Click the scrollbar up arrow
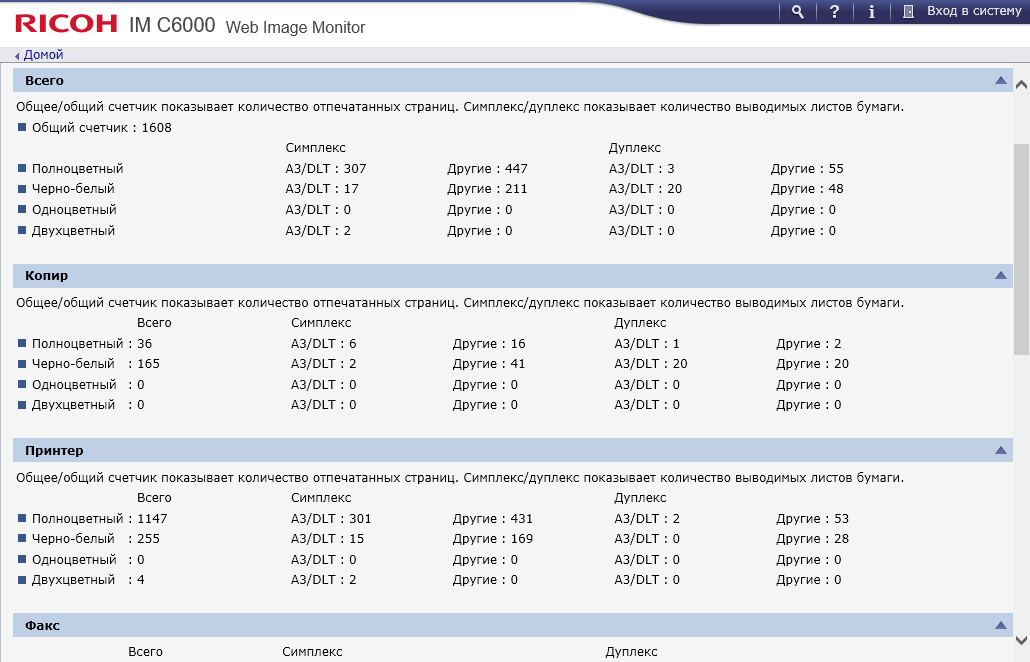The height and width of the screenshot is (662, 1030). (1021, 84)
